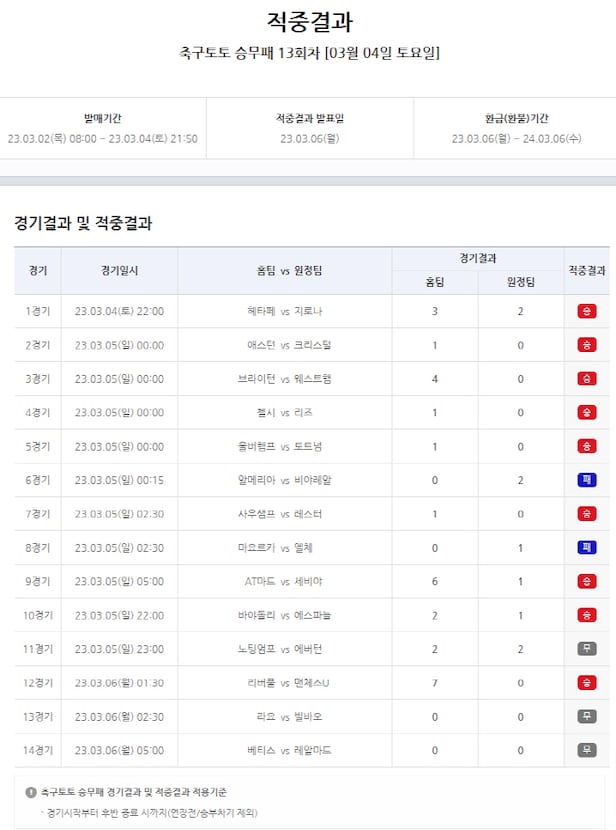Click the gray 무 badge for 14경기
The image size is (616, 830).
586,750
